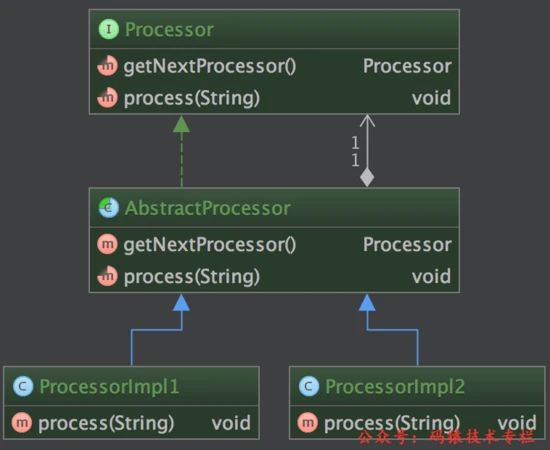Click the AbstractProcessor abstract class icon
This screenshot has width=550, height=450.
109,208
